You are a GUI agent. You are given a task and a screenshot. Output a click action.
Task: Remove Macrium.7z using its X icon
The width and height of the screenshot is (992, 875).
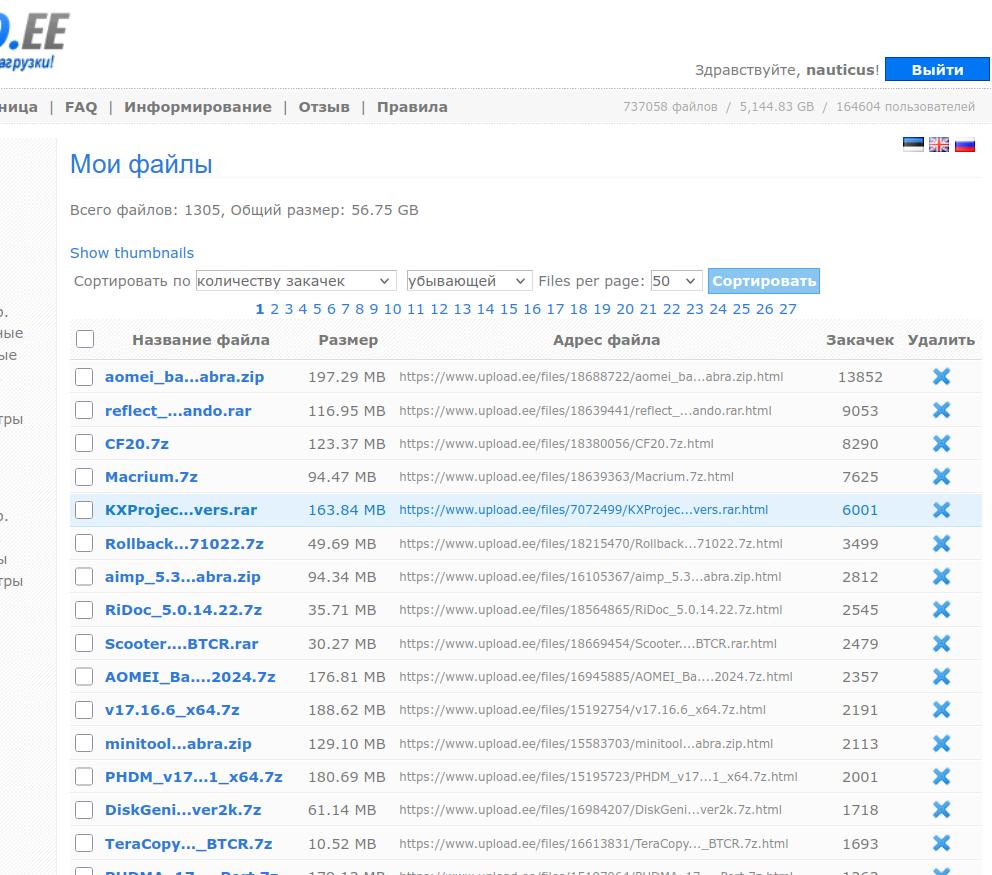point(941,477)
